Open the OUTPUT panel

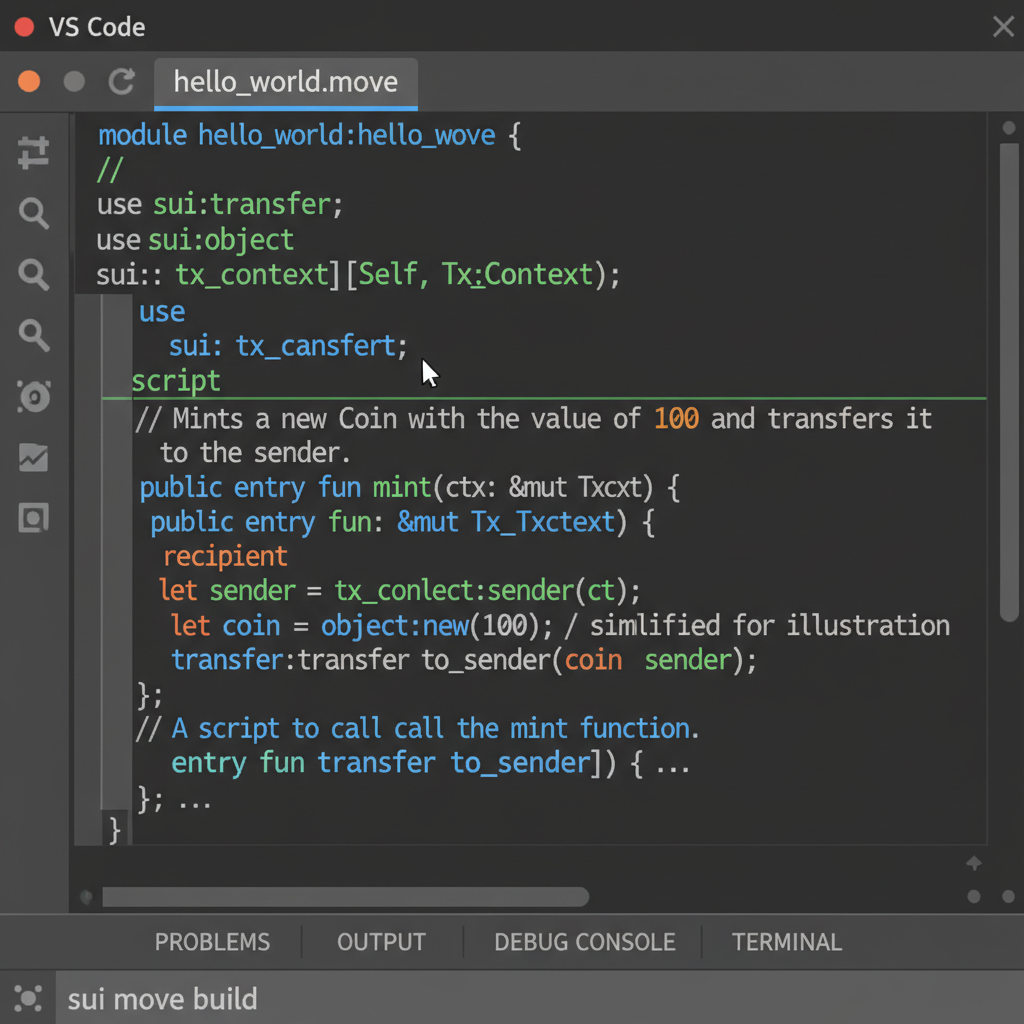[381, 941]
